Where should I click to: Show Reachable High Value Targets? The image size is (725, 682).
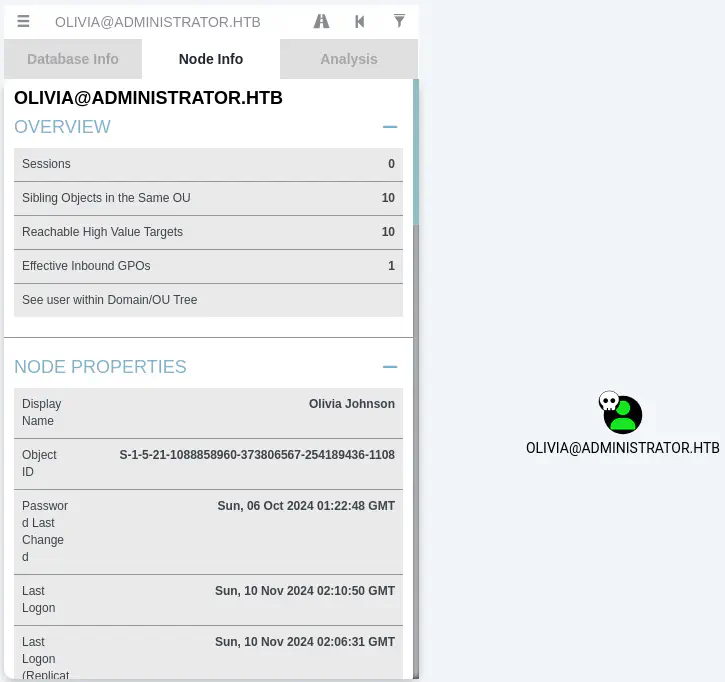(x=208, y=232)
